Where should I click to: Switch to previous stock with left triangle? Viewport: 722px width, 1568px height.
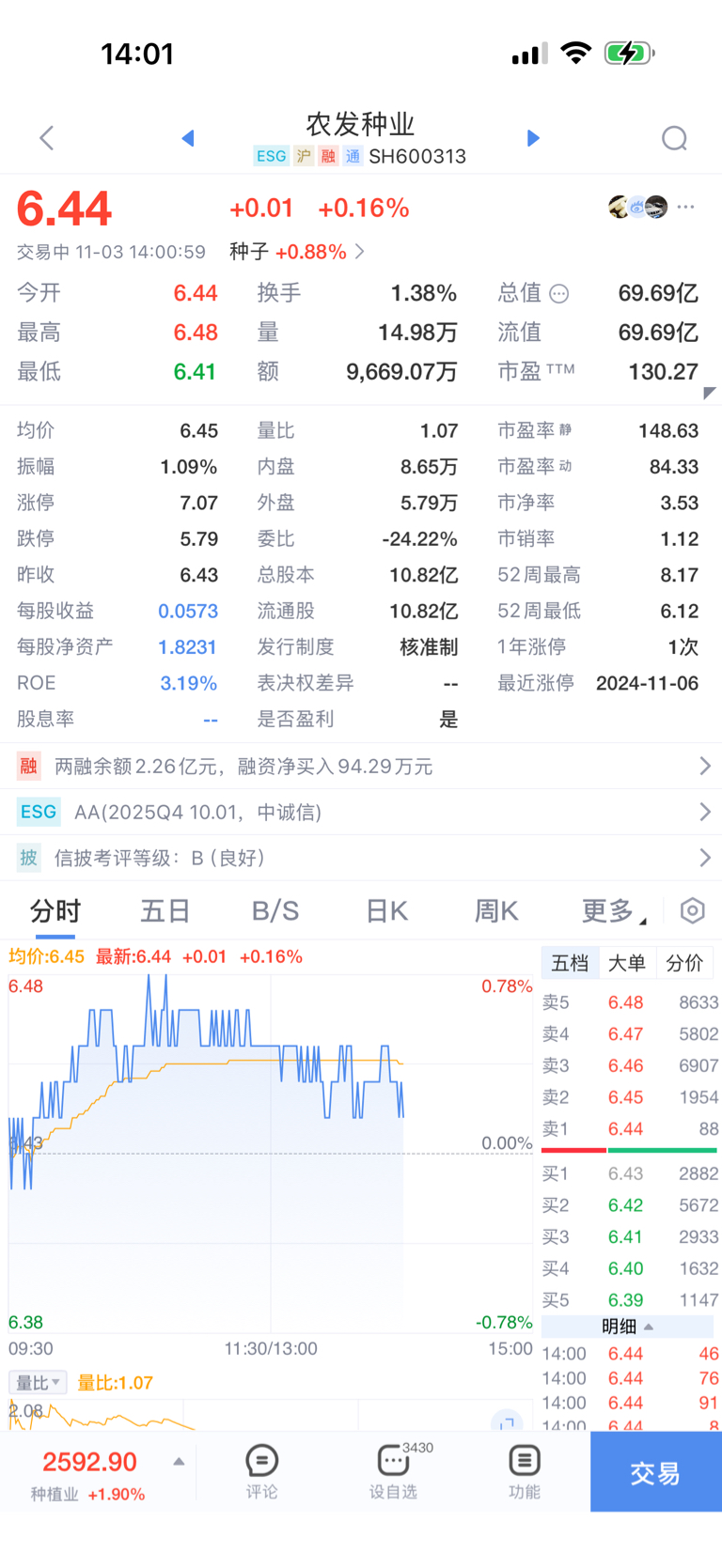pyautogui.click(x=188, y=138)
